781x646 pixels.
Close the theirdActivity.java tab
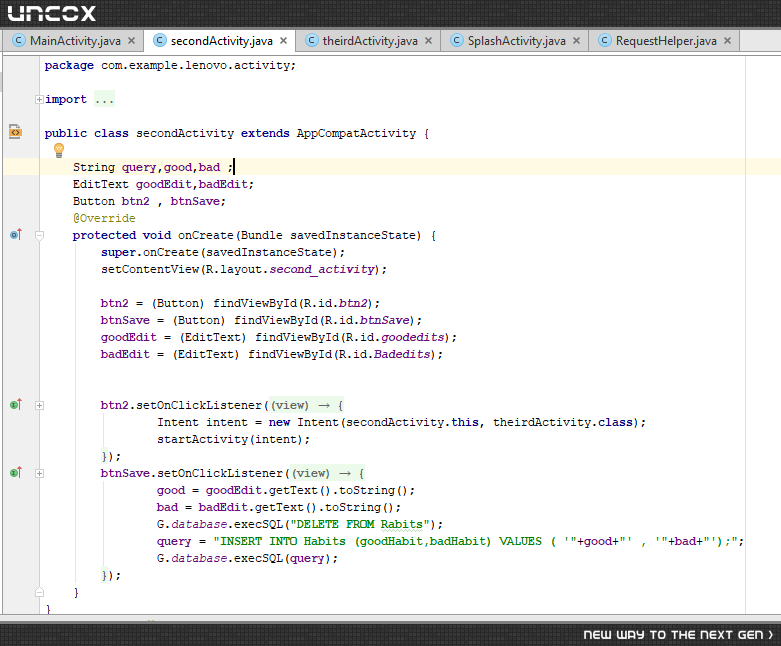click(x=428, y=41)
